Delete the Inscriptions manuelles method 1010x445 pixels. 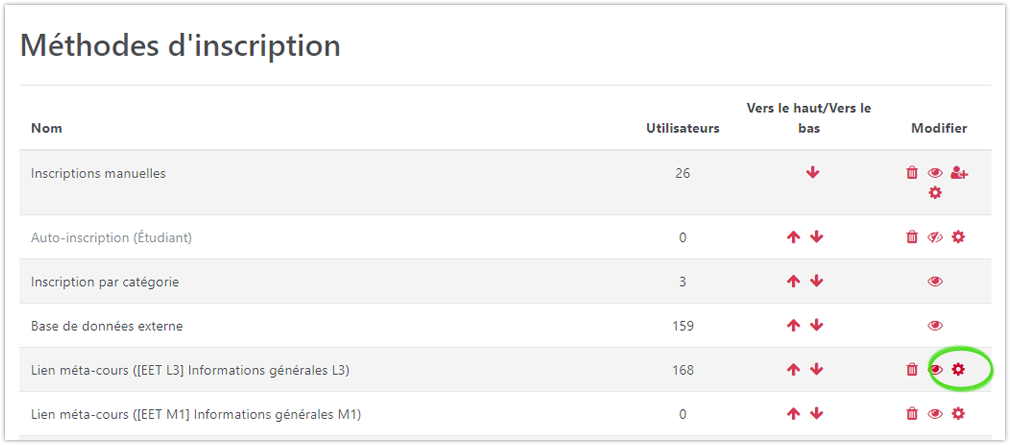(x=912, y=173)
